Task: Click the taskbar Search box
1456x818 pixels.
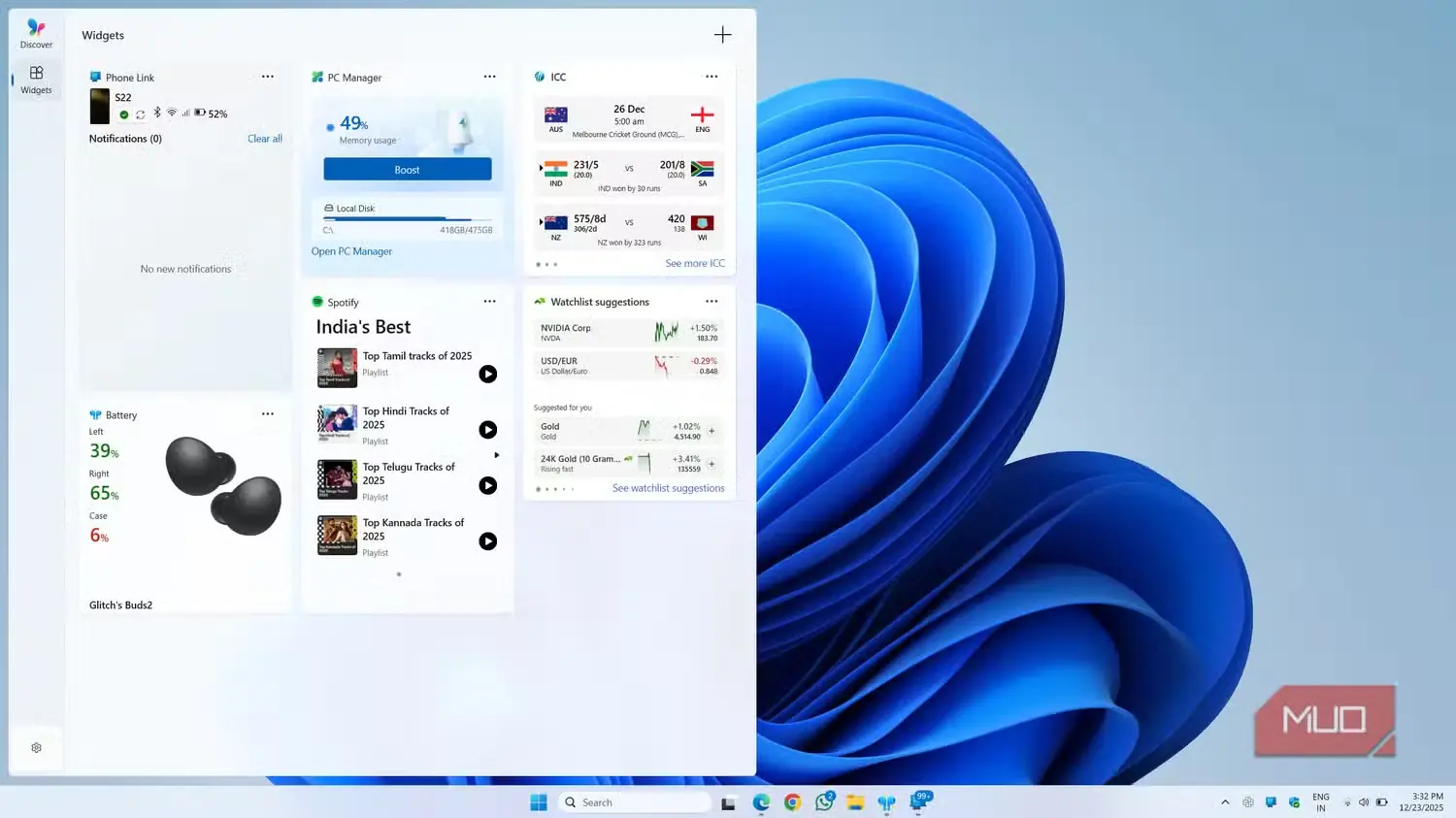Action: [x=636, y=802]
